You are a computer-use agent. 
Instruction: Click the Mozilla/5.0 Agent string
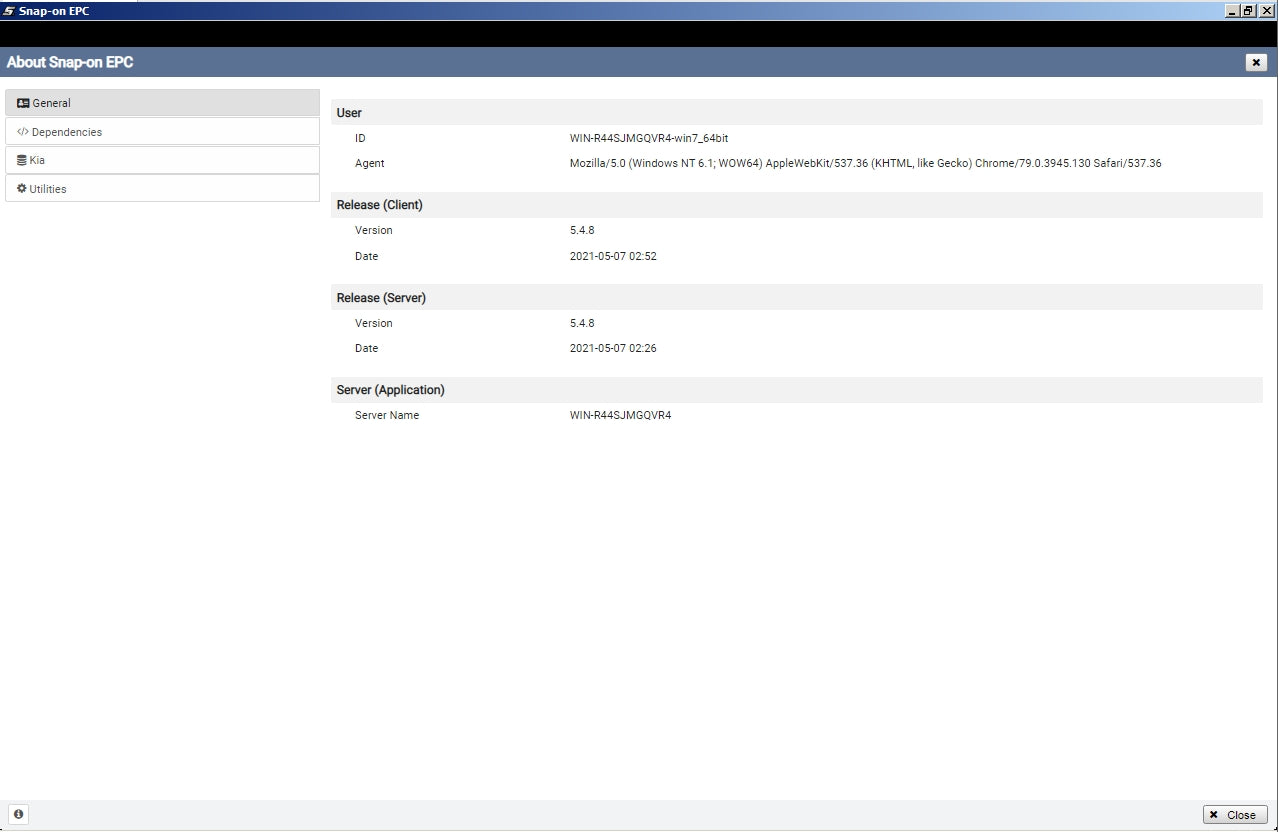click(865, 163)
